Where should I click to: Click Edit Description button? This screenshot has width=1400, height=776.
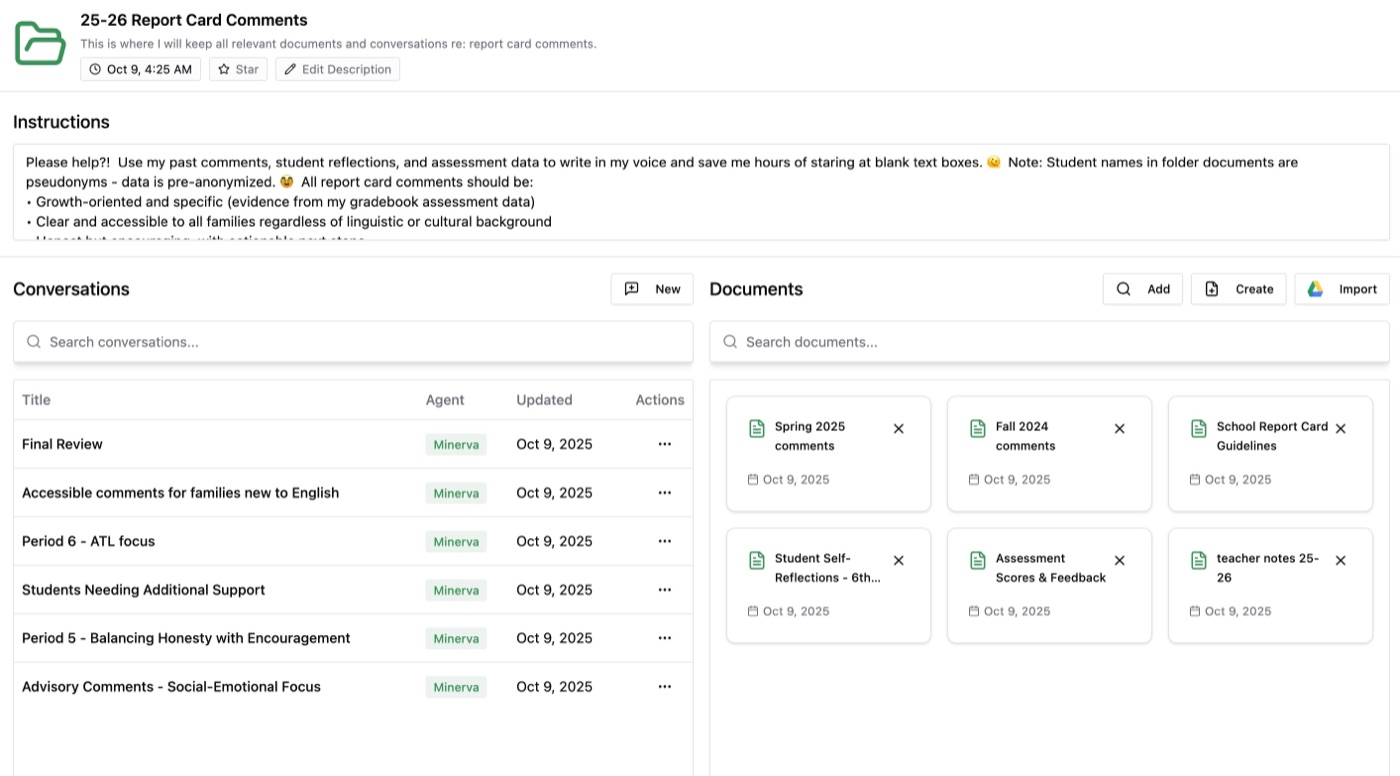[337, 69]
